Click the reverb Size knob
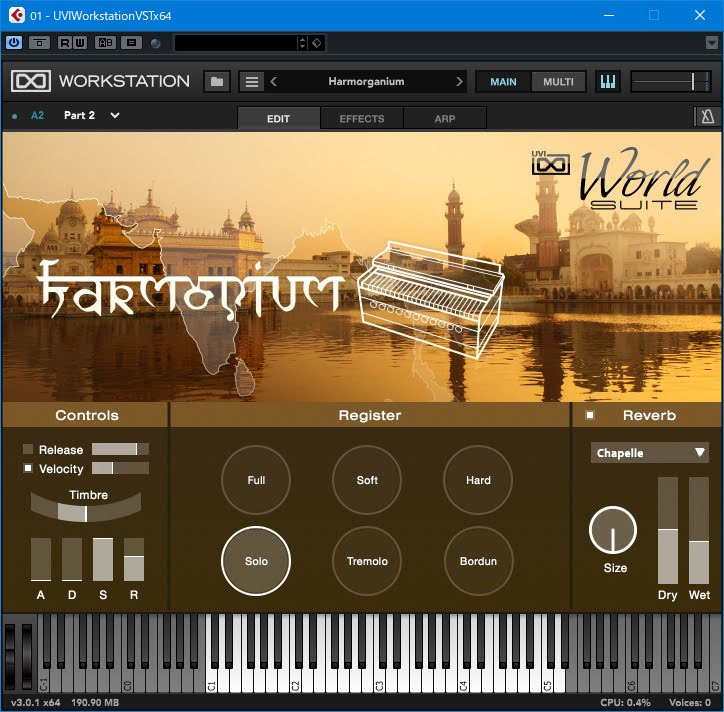 click(x=613, y=530)
